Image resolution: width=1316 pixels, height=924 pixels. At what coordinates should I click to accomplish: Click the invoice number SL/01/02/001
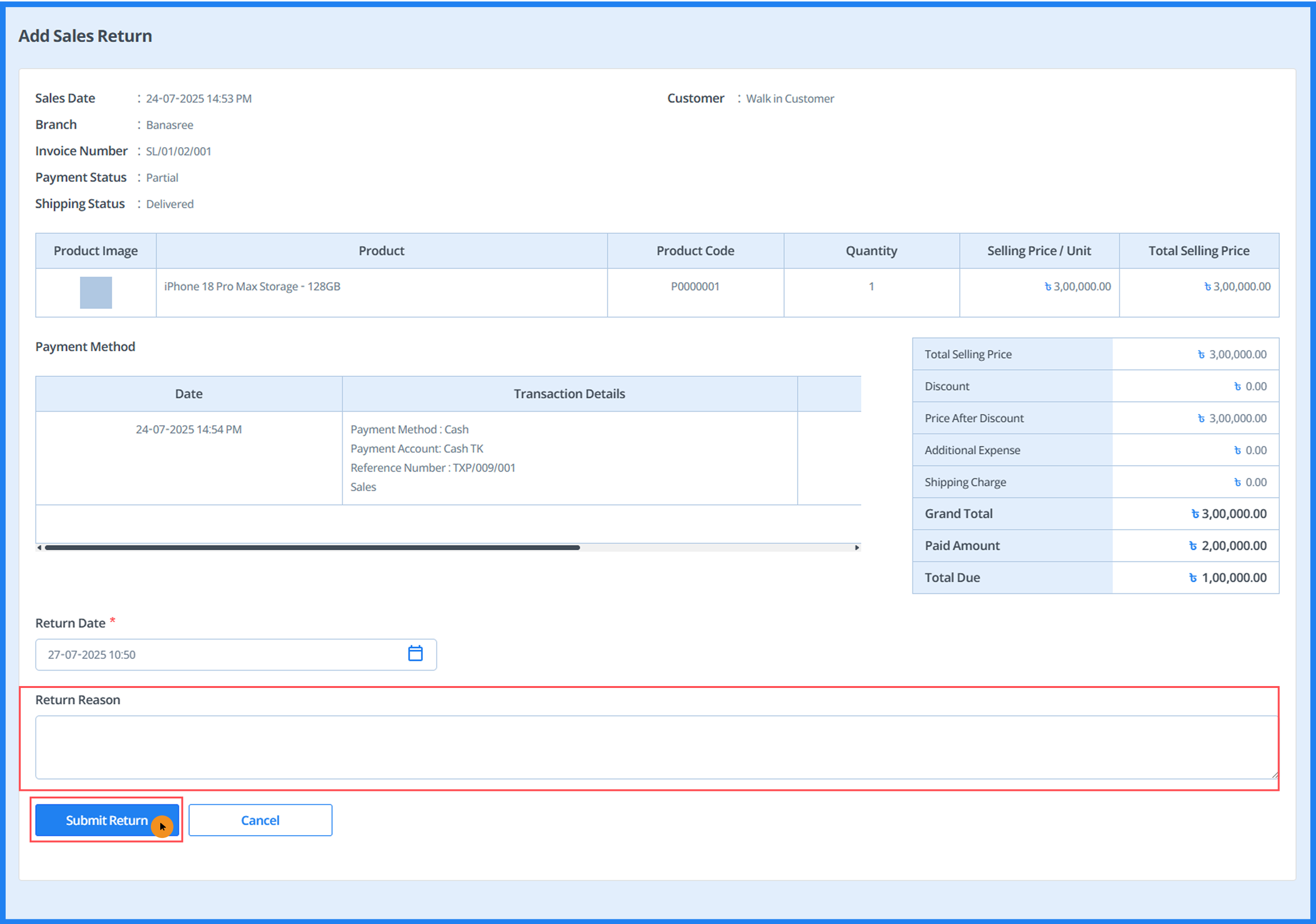pyautogui.click(x=178, y=151)
